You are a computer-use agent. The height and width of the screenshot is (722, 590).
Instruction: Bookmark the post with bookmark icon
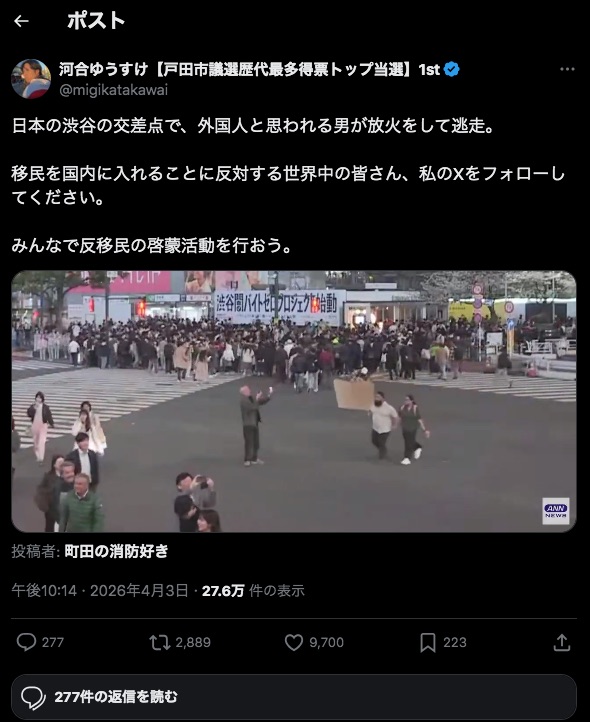[x=427, y=642]
